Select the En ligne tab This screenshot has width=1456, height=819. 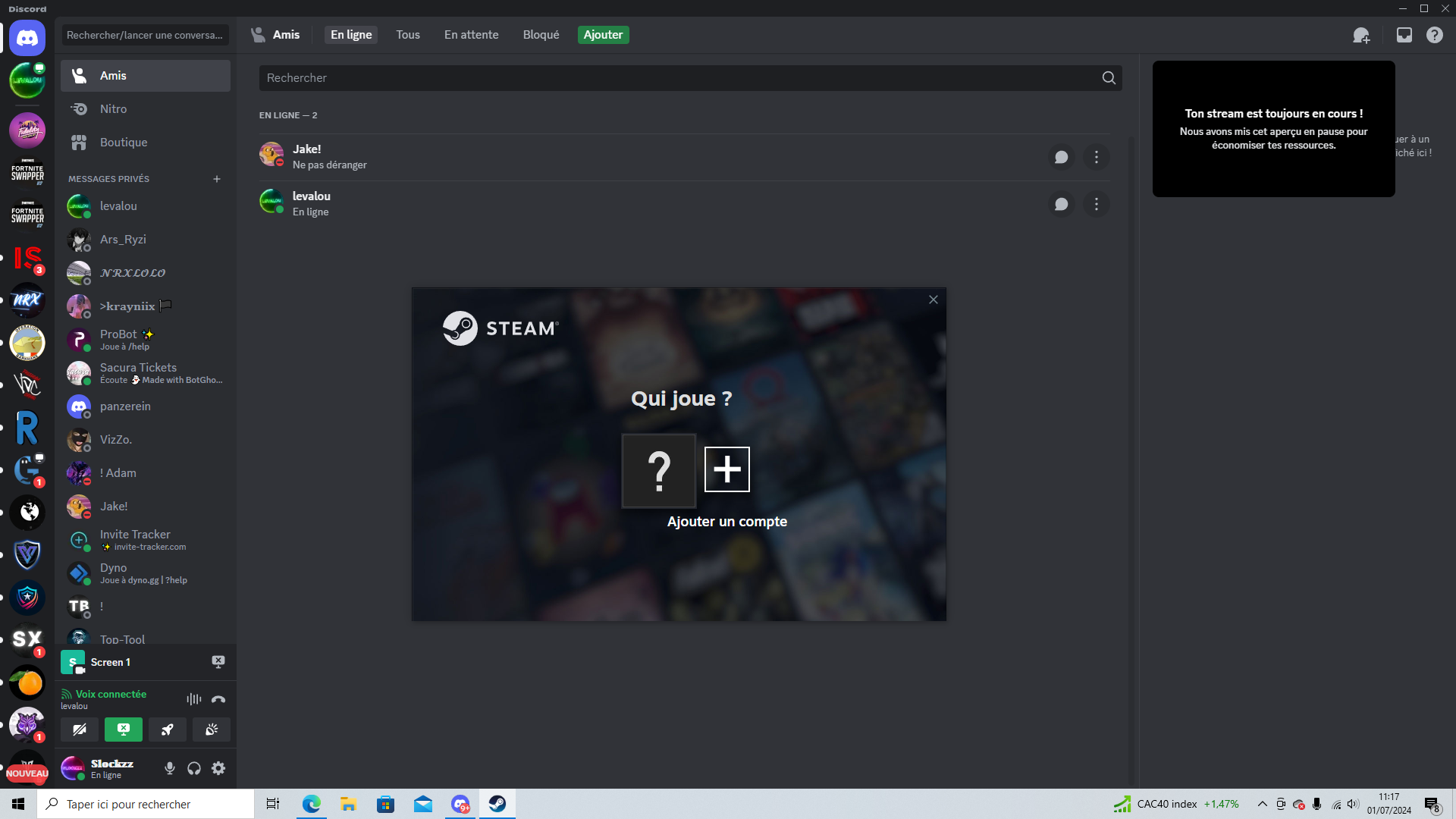coord(351,35)
